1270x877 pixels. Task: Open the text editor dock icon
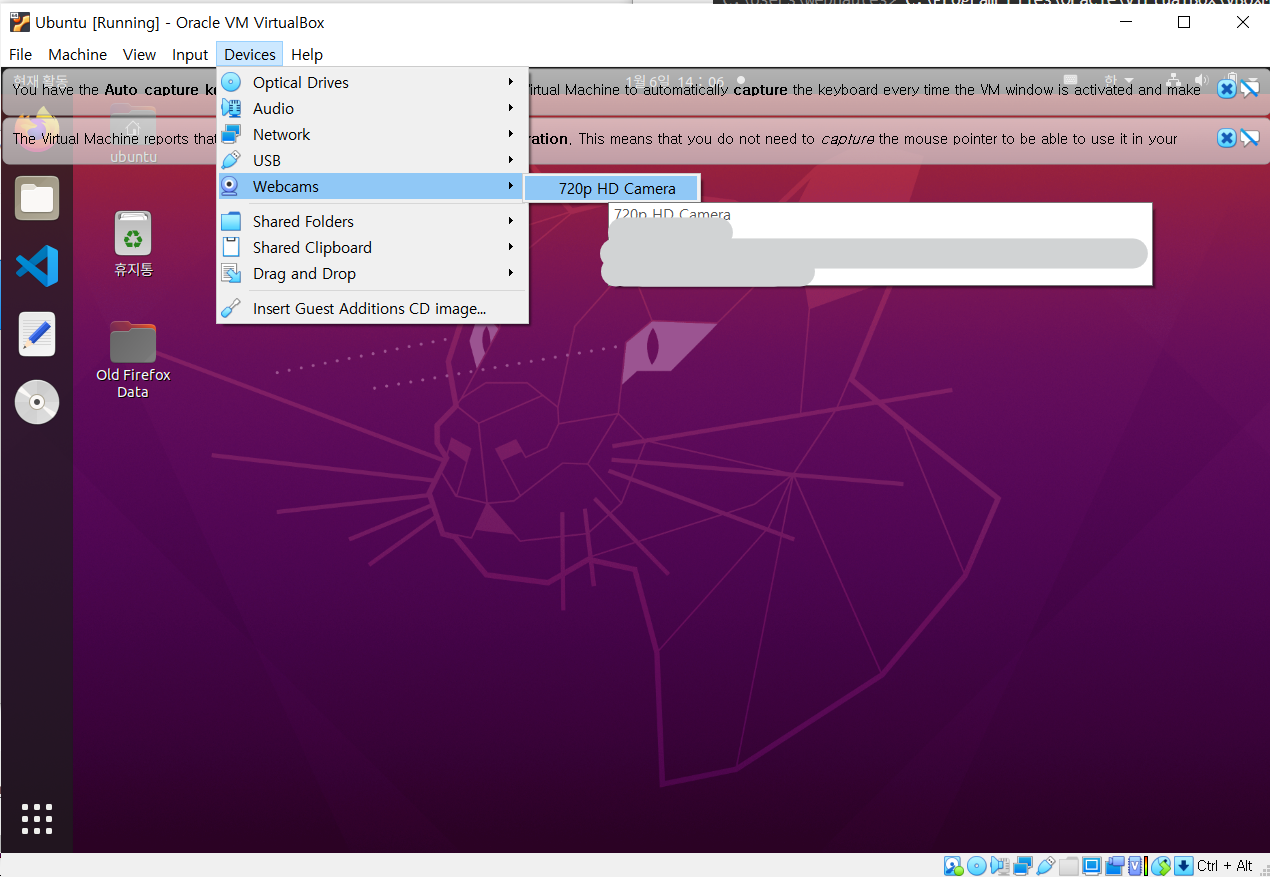(x=37, y=334)
